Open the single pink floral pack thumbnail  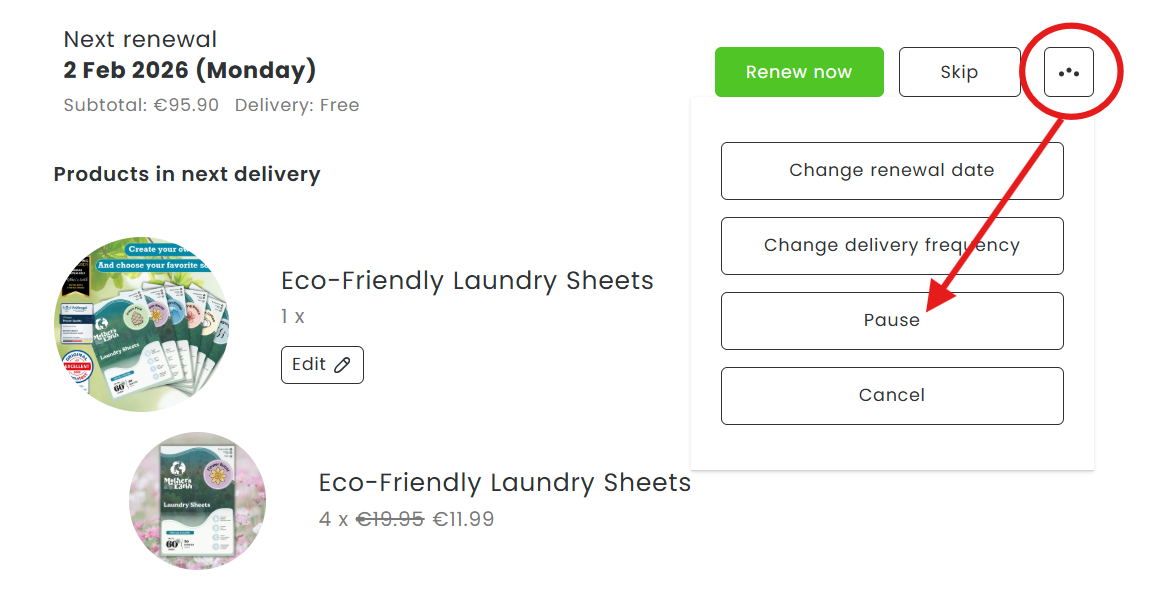(x=197, y=501)
